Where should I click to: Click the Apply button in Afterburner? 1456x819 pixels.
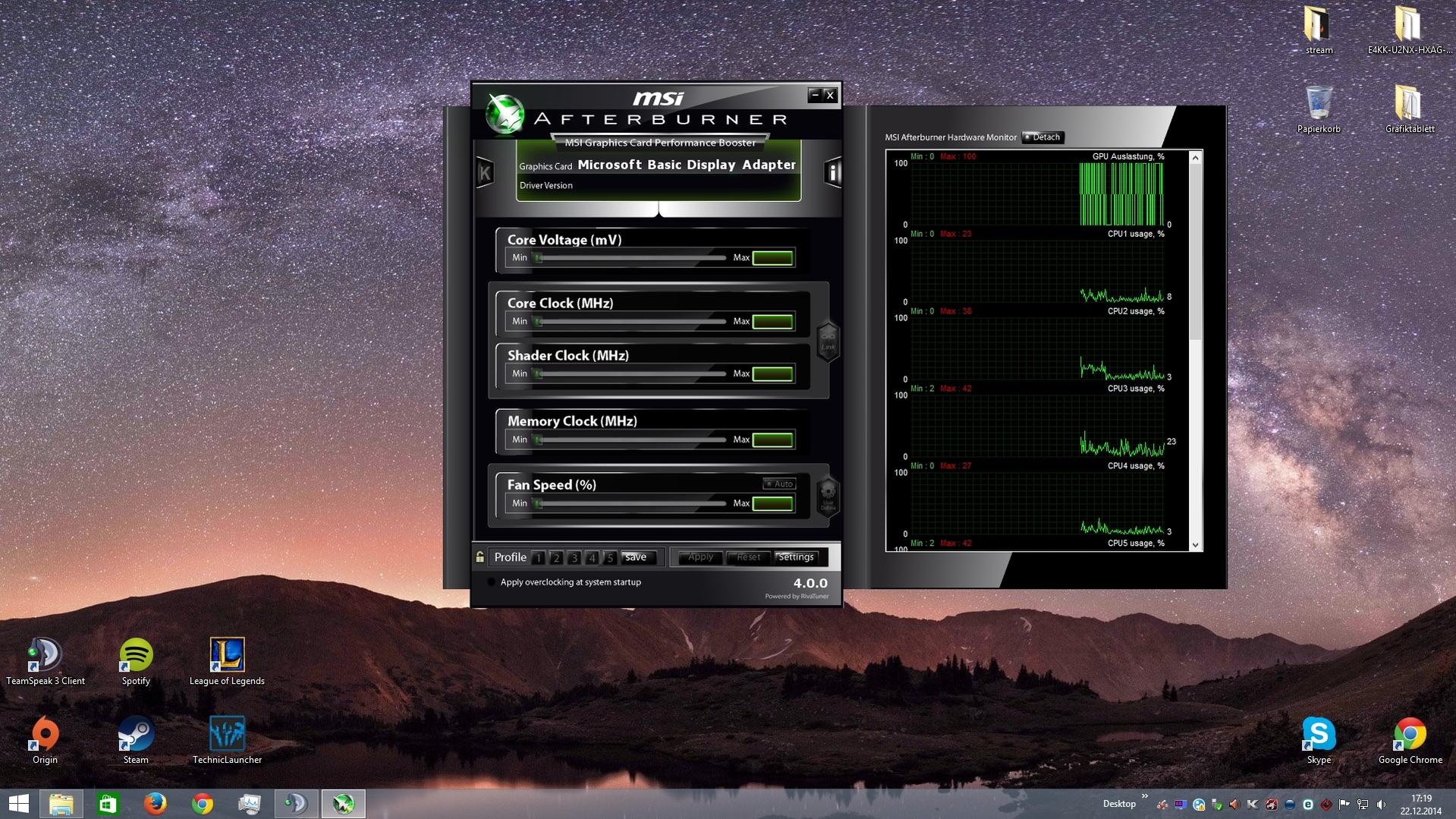point(700,557)
